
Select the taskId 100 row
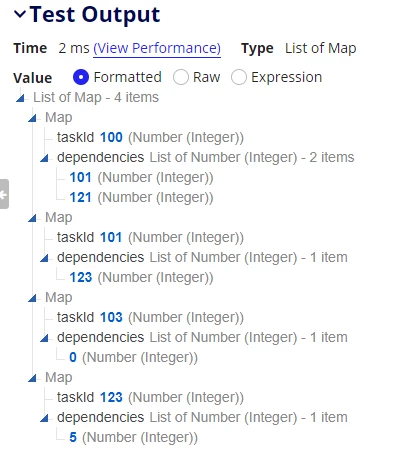tap(150, 137)
